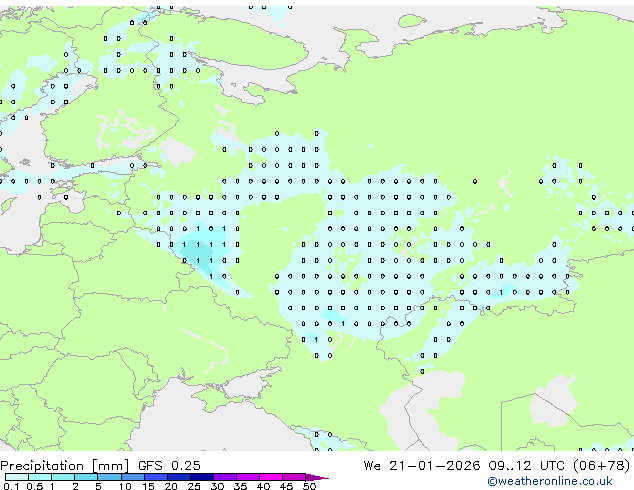Click the legend label '40'
Image resolution: width=634 pixels, height=490 pixels.
point(263,486)
